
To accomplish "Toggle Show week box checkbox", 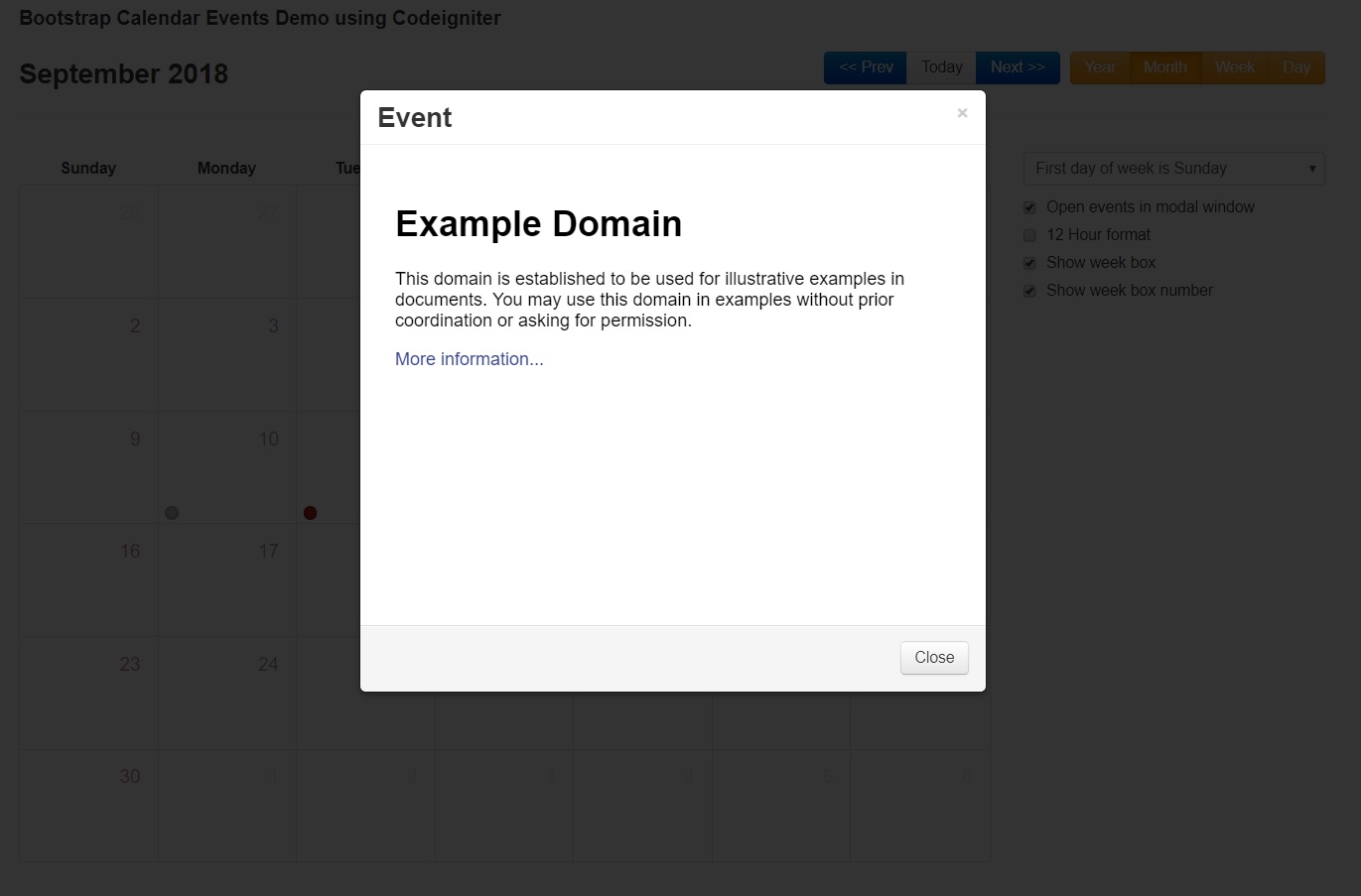I will tap(1029, 263).
